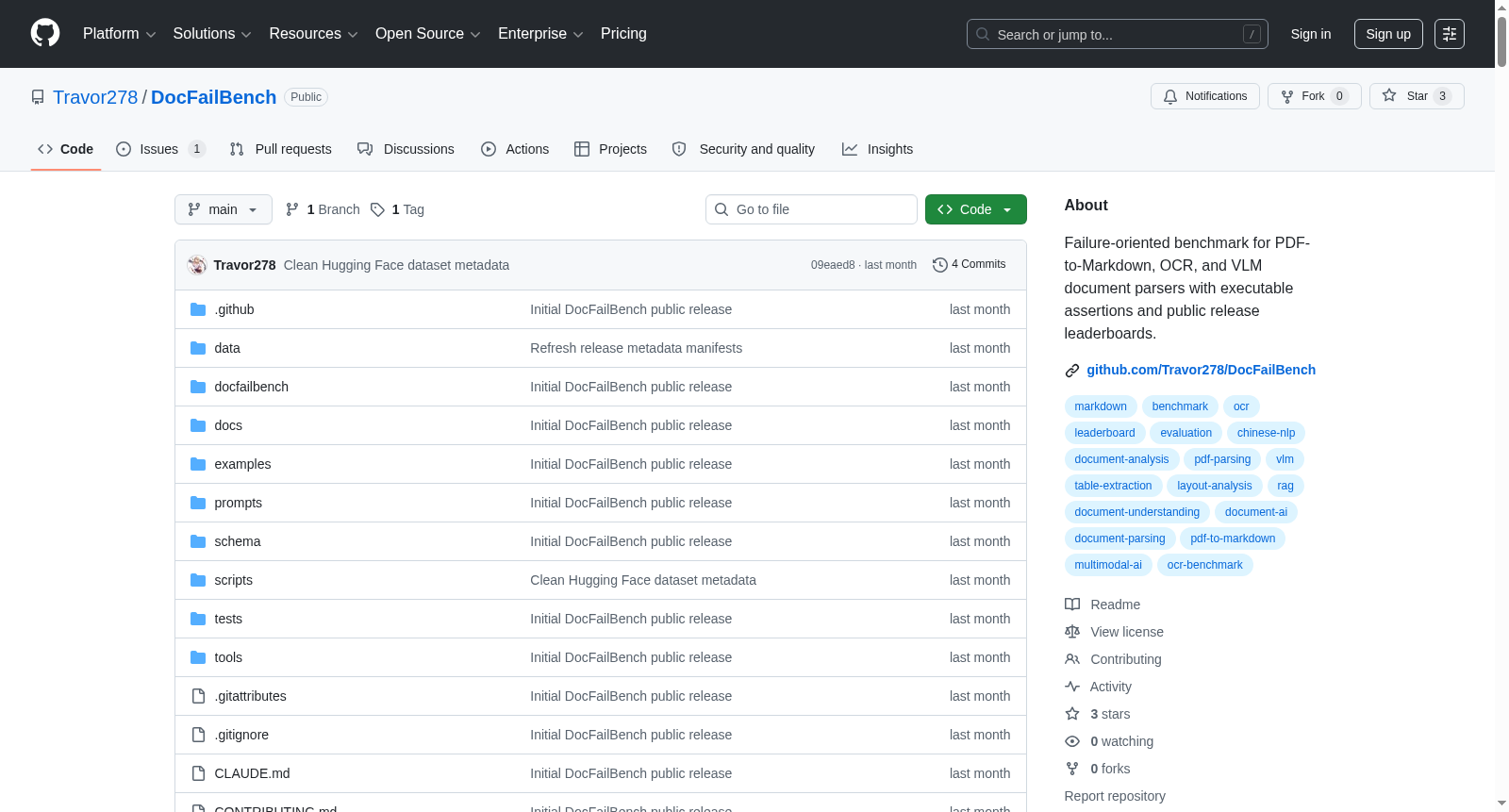Image resolution: width=1509 pixels, height=812 pixels.
Task: Open the green Code dropdown button
Action: (976, 209)
